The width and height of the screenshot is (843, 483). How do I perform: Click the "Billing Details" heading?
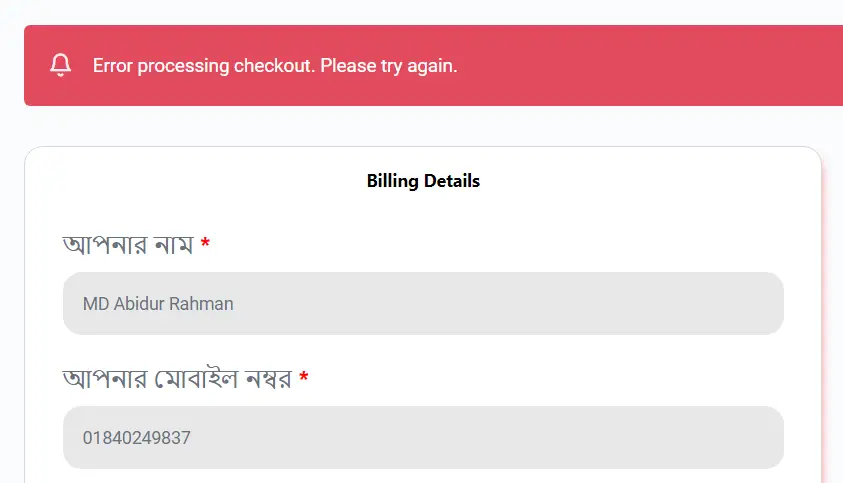click(x=423, y=181)
